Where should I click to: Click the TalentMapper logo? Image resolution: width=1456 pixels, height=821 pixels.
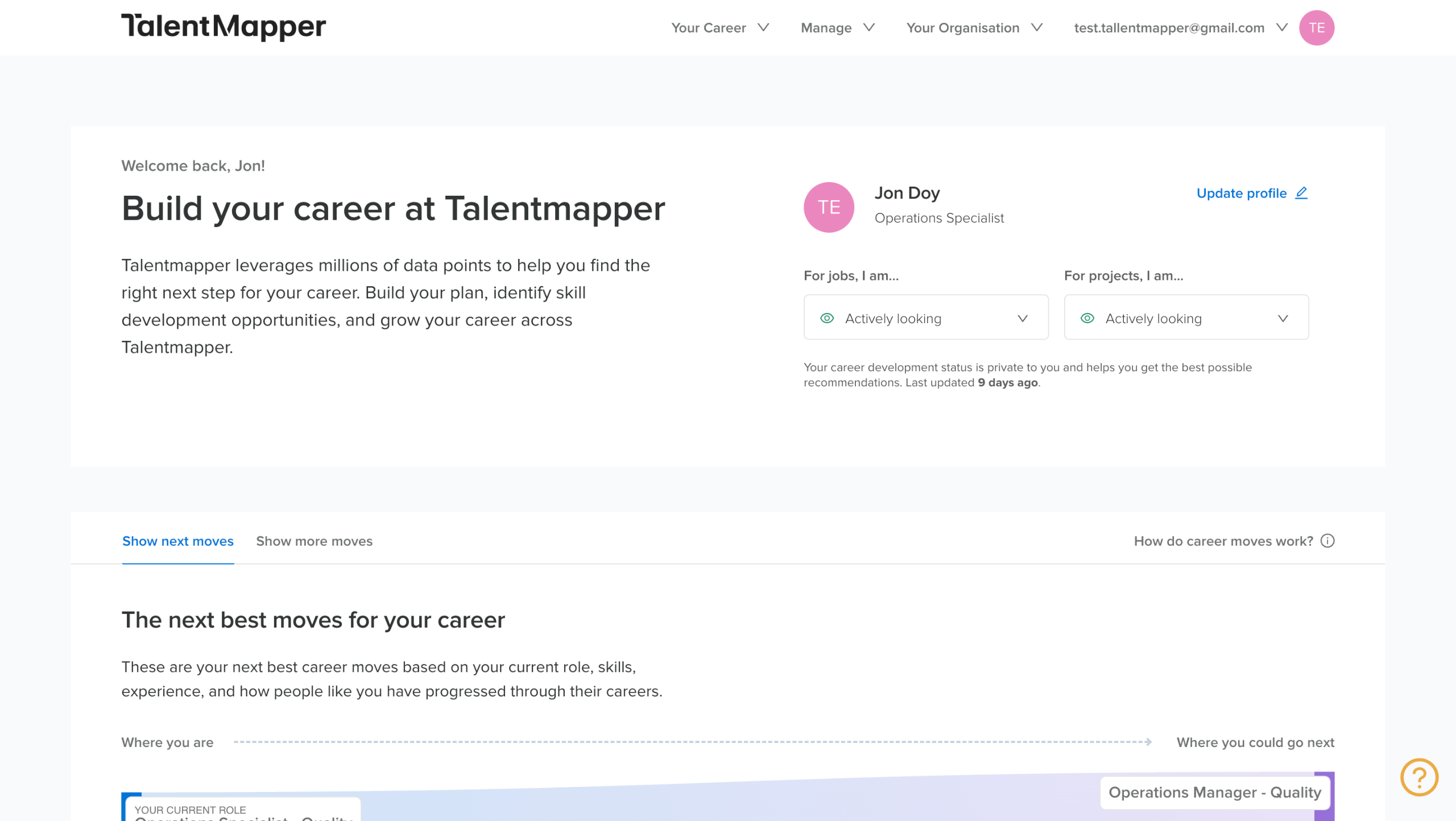(224, 27)
